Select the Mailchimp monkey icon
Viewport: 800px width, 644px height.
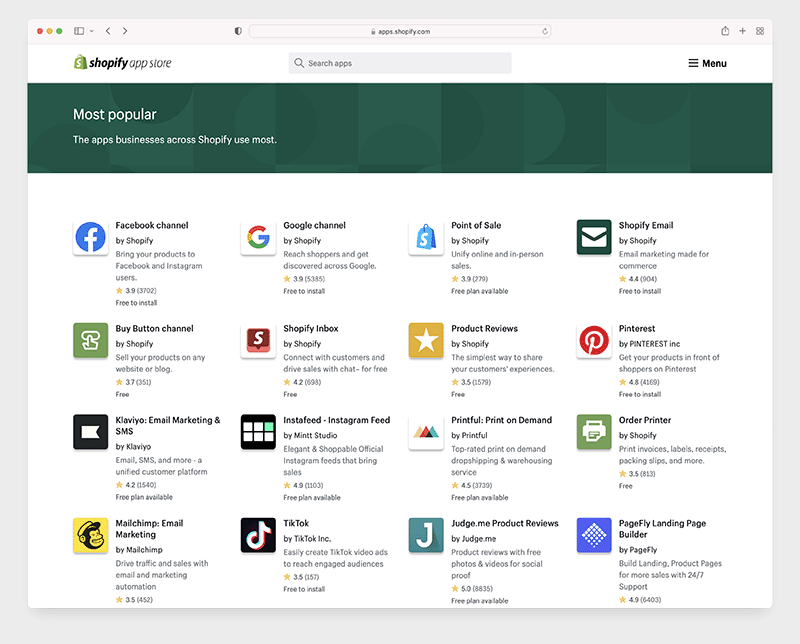pyautogui.click(x=90, y=535)
